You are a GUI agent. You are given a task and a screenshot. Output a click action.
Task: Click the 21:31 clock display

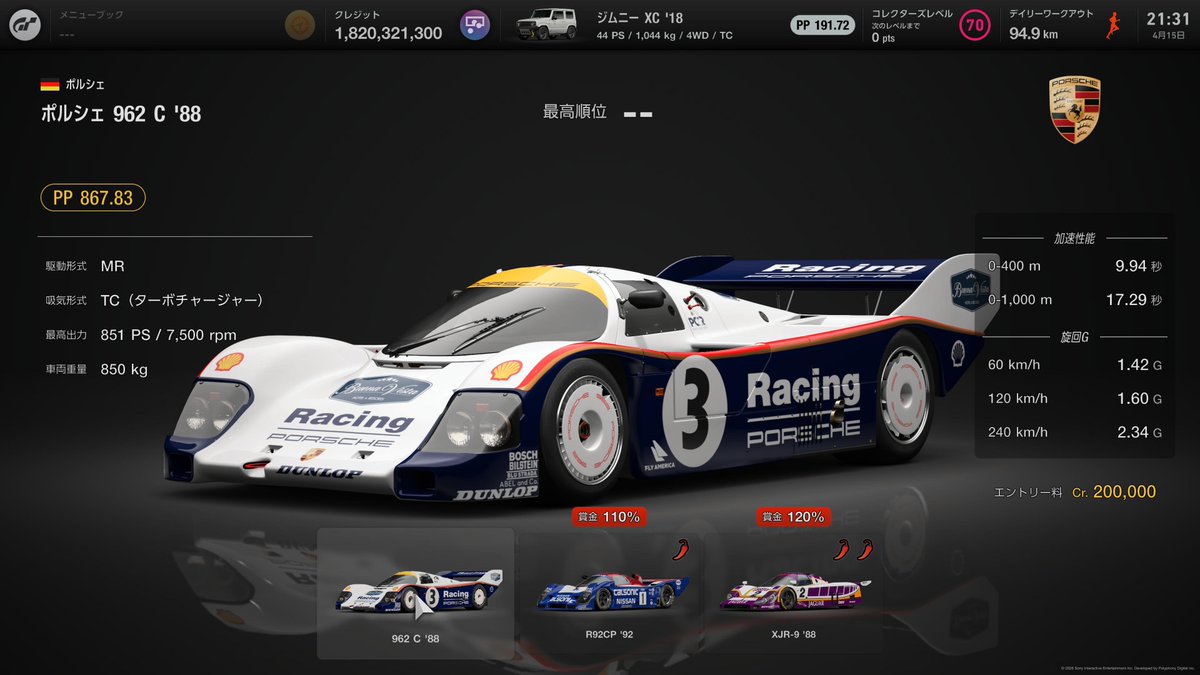click(x=1168, y=19)
